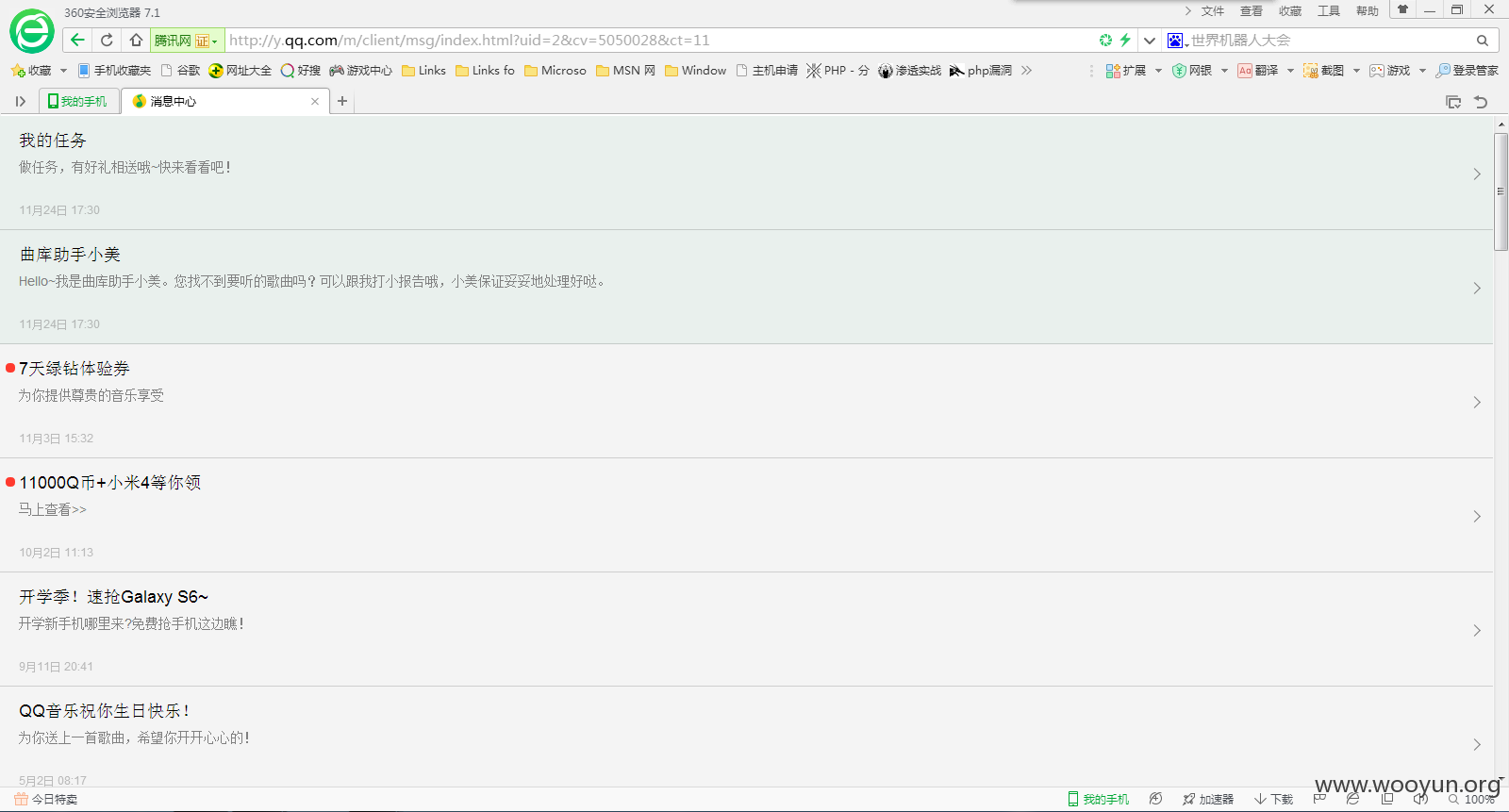
Task: Open the php漏洞 bookmark
Action: coord(981,71)
